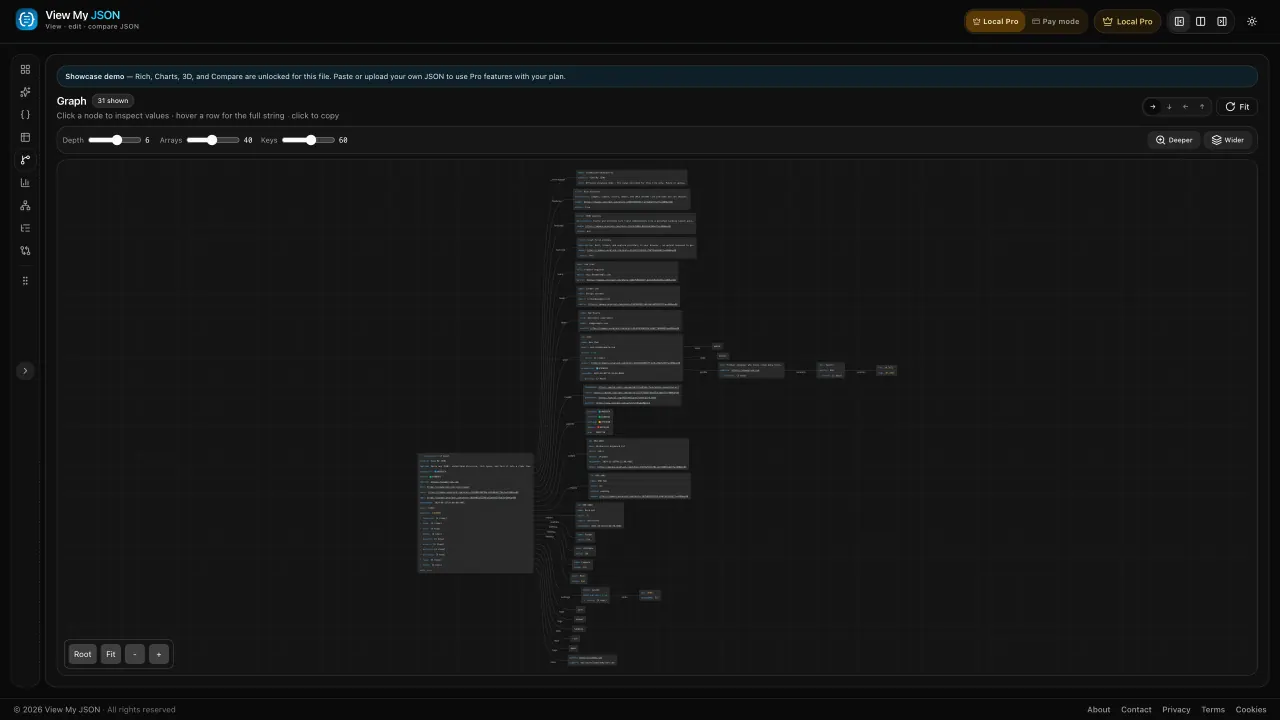
Task: Open the bar chart view icon
Action: pyautogui.click(x=25, y=183)
